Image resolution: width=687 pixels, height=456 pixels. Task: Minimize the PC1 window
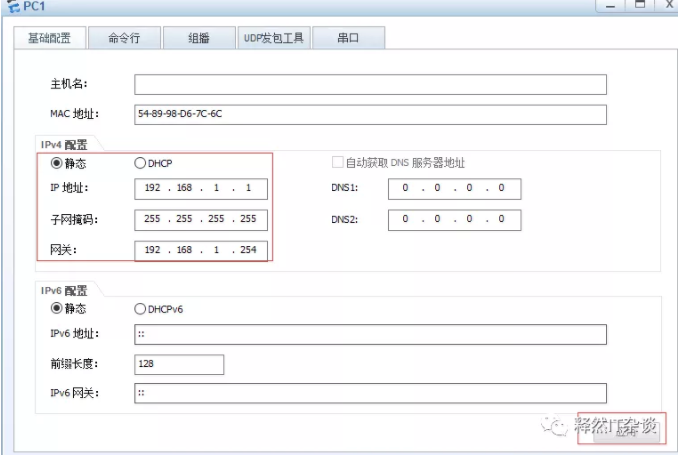[610, 5]
